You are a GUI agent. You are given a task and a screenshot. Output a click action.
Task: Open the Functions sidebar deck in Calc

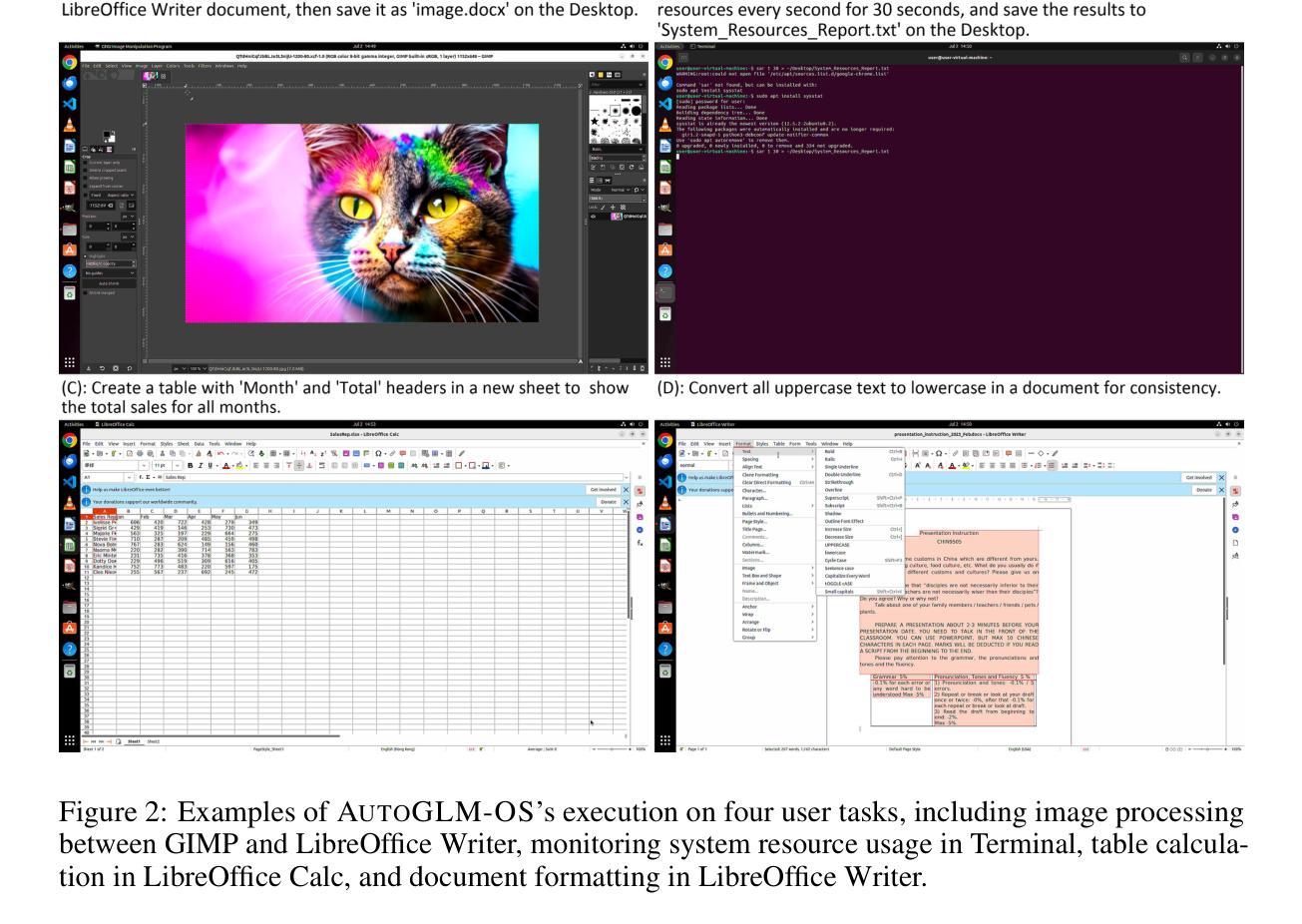pos(640,543)
